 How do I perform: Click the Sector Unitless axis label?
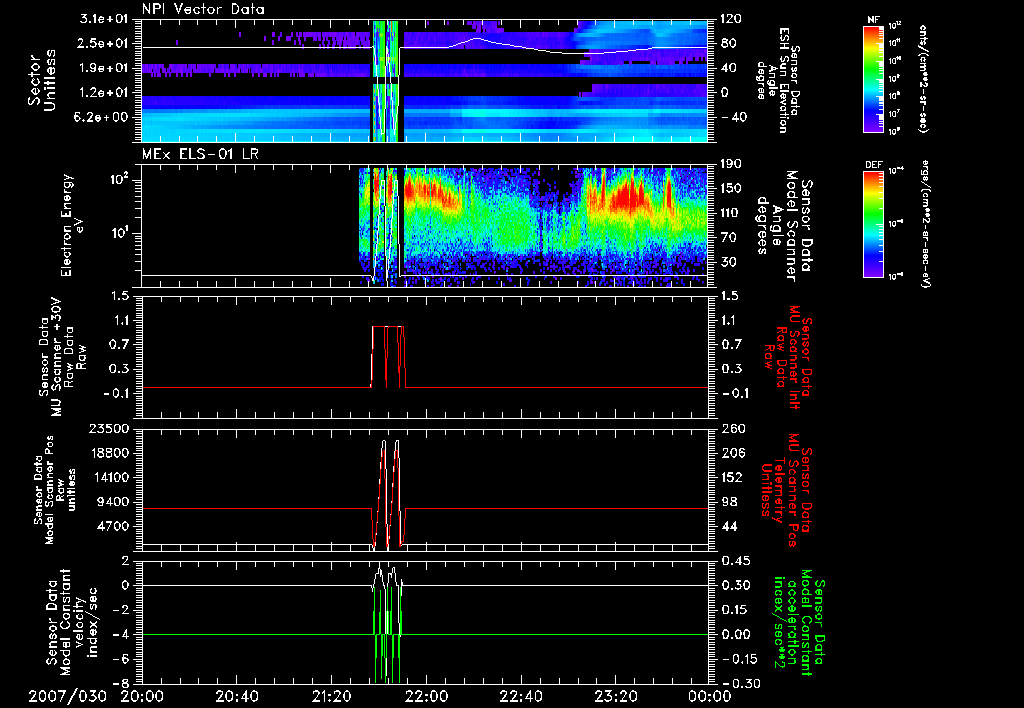pyautogui.click(x=43, y=80)
